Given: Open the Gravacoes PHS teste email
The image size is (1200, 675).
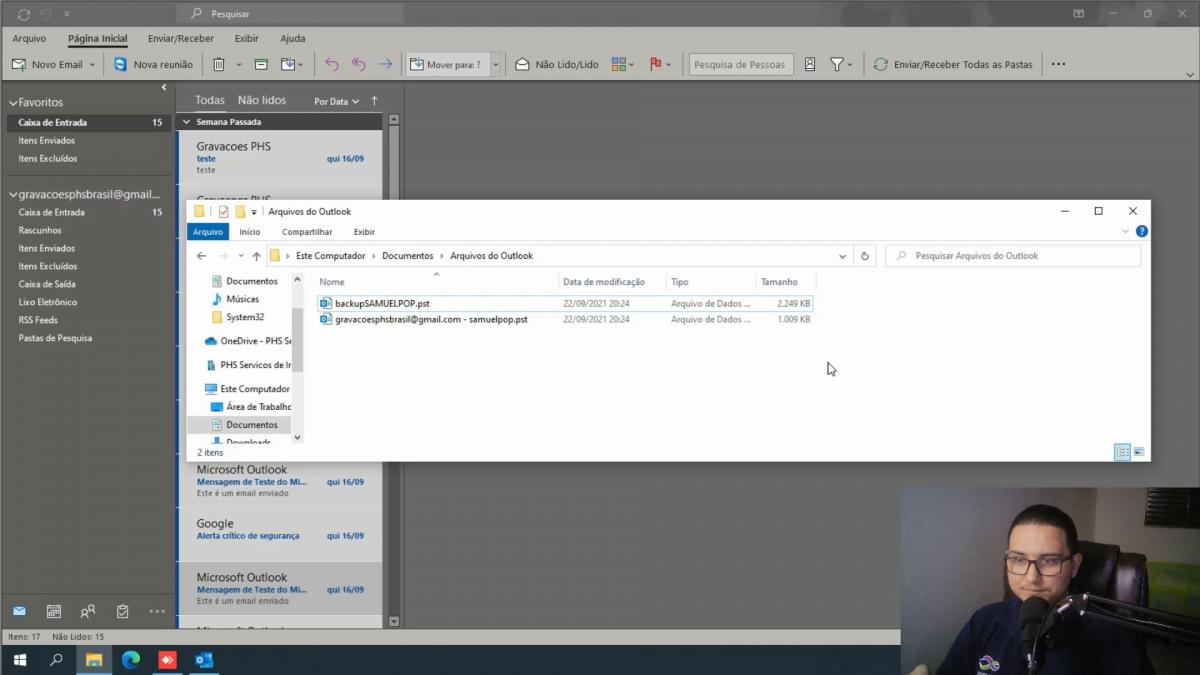Looking at the screenshot, I should tap(280, 157).
